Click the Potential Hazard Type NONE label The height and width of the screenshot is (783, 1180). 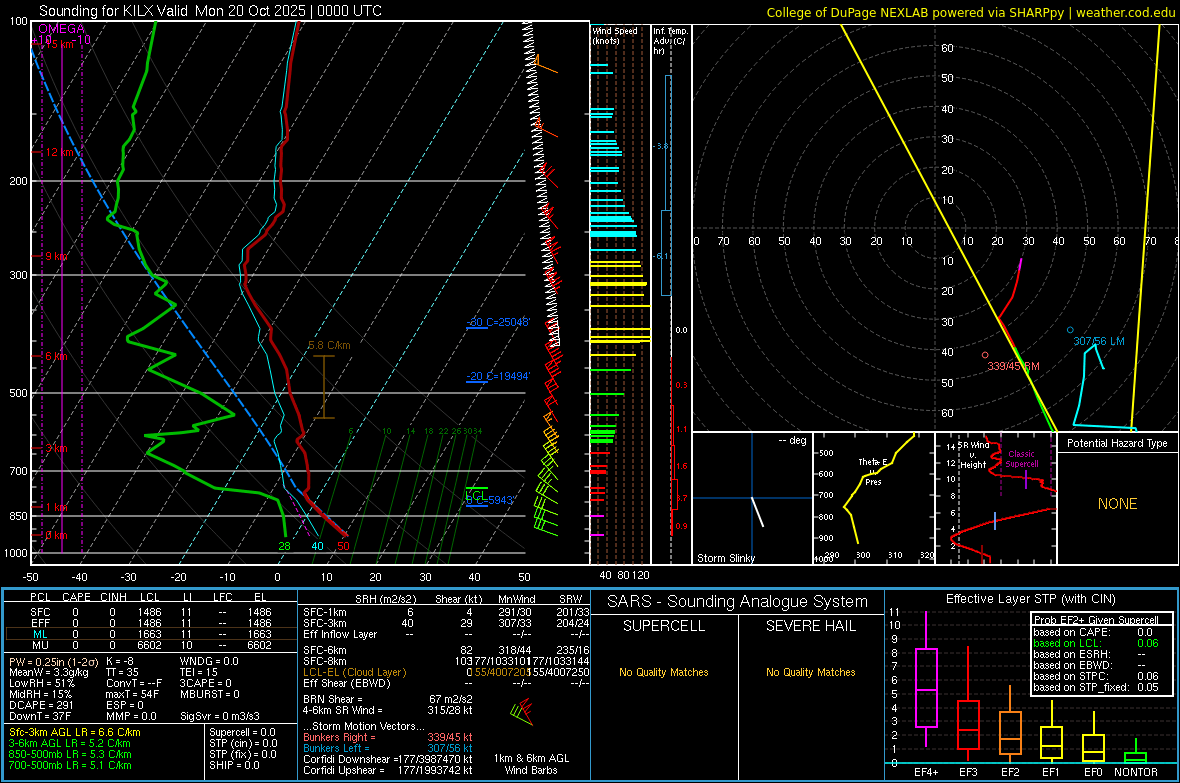1117,504
